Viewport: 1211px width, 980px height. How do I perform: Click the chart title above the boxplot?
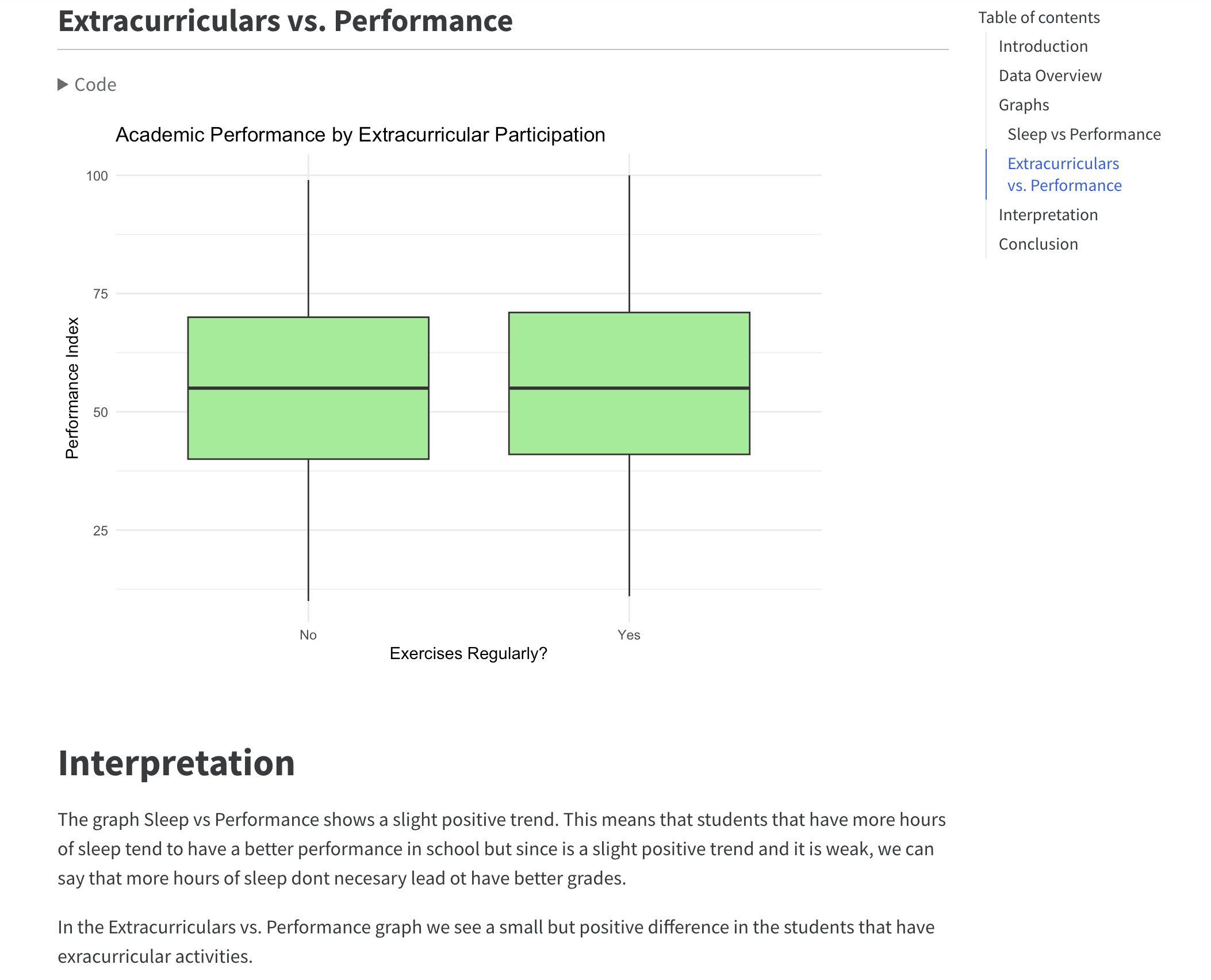tap(360, 135)
